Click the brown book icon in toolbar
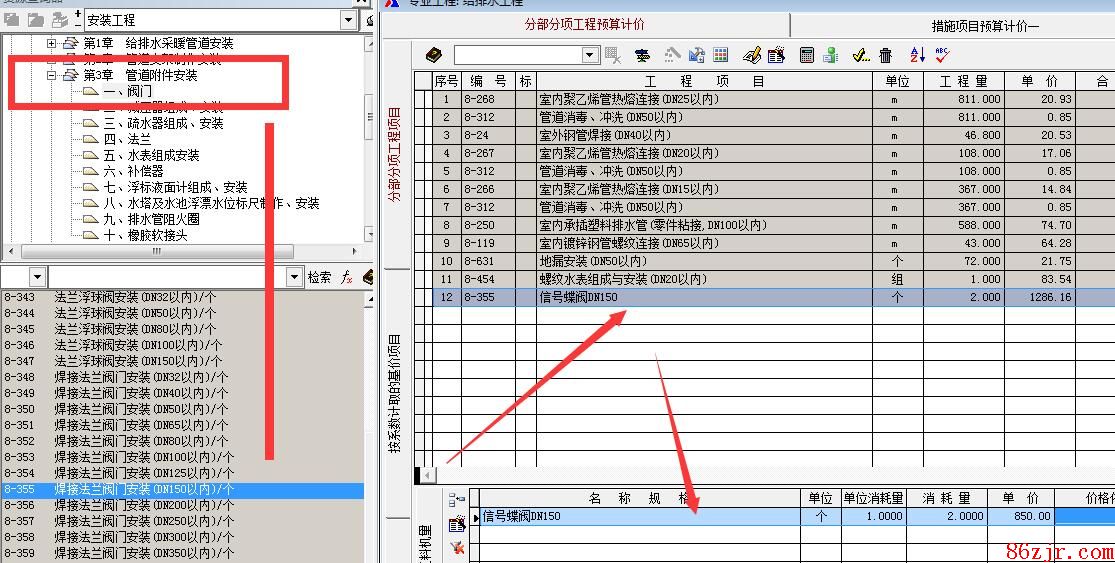Viewport: 1115px width, 563px height. 433,55
